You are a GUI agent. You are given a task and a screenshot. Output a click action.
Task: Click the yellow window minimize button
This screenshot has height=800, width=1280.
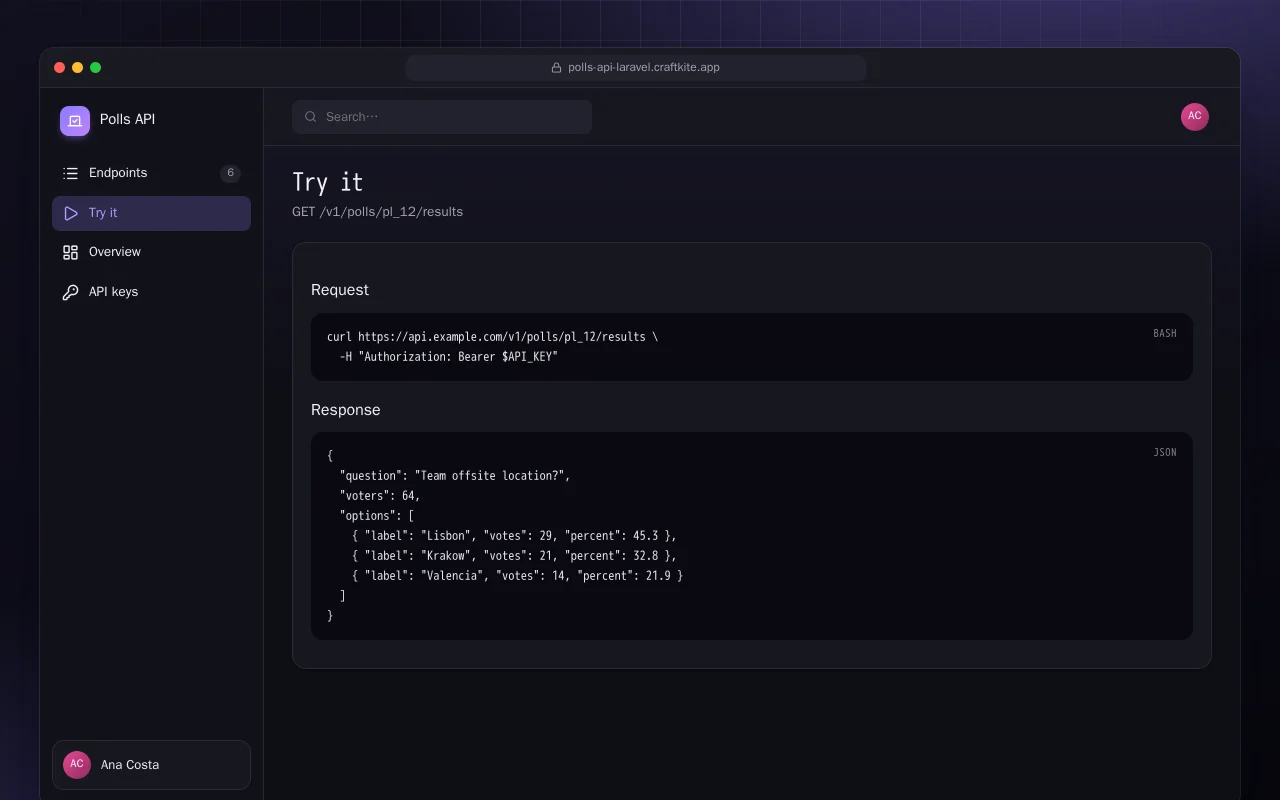pyautogui.click(x=78, y=68)
